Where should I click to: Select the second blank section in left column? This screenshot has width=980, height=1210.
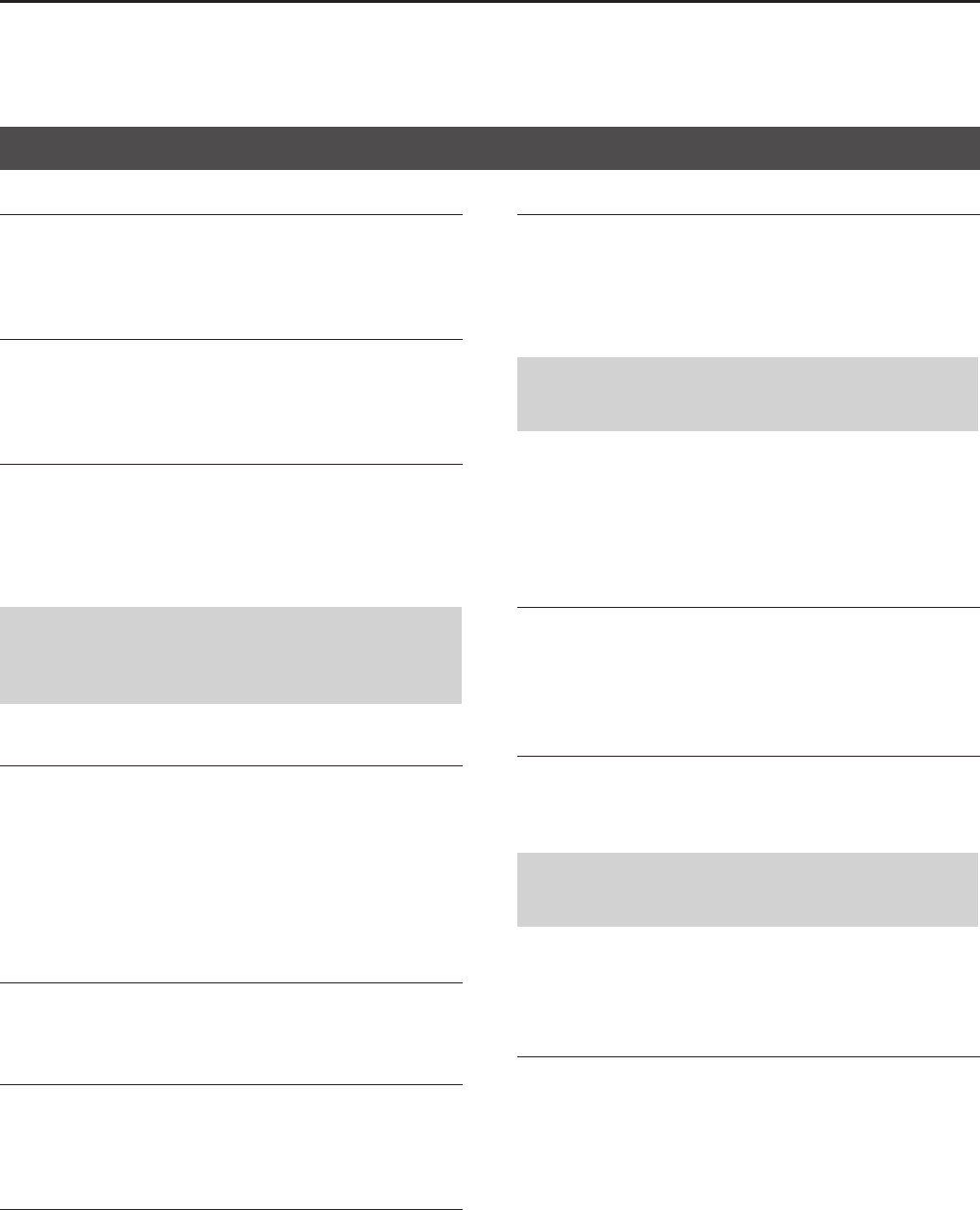tap(230, 401)
